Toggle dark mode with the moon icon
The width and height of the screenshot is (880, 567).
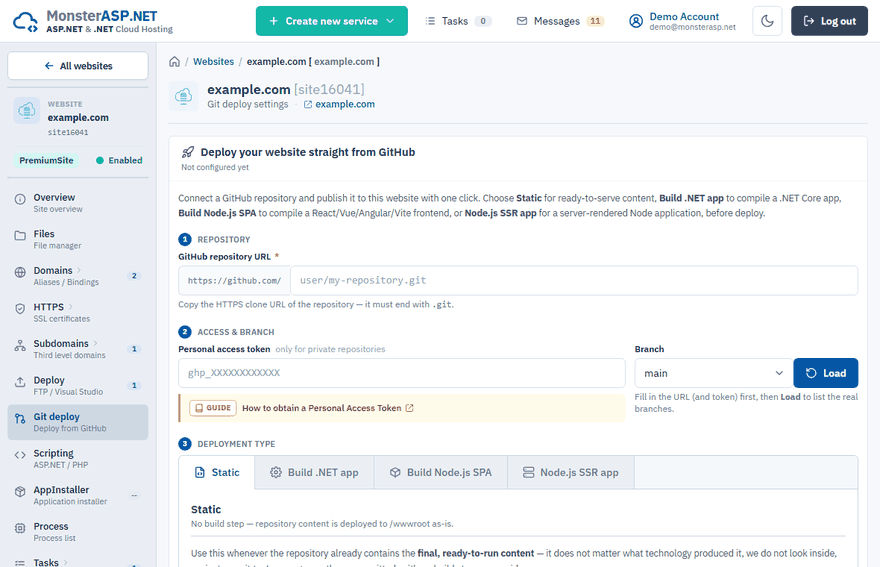click(767, 21)
